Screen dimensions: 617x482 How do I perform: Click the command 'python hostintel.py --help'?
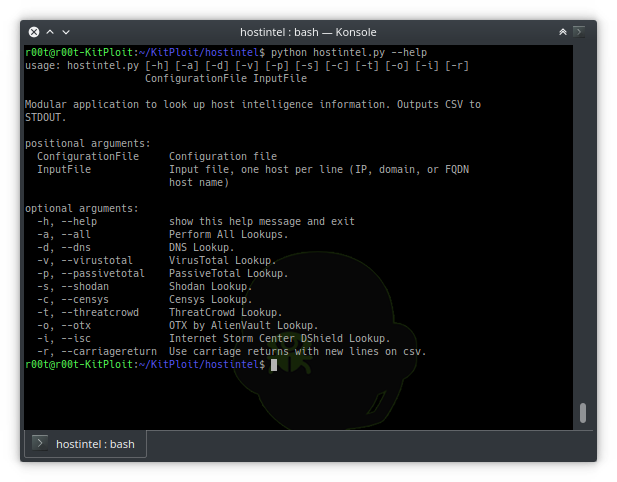pyautogui.click(x=349, y=52)
